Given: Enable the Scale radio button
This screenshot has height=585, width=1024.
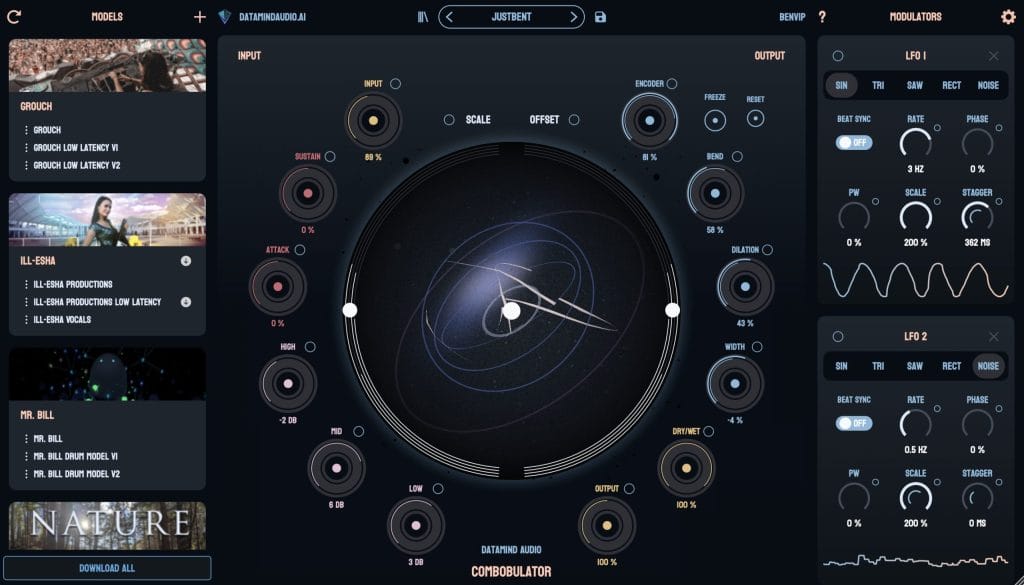Looking at the screenshot, I should click(x=450, y=120).
